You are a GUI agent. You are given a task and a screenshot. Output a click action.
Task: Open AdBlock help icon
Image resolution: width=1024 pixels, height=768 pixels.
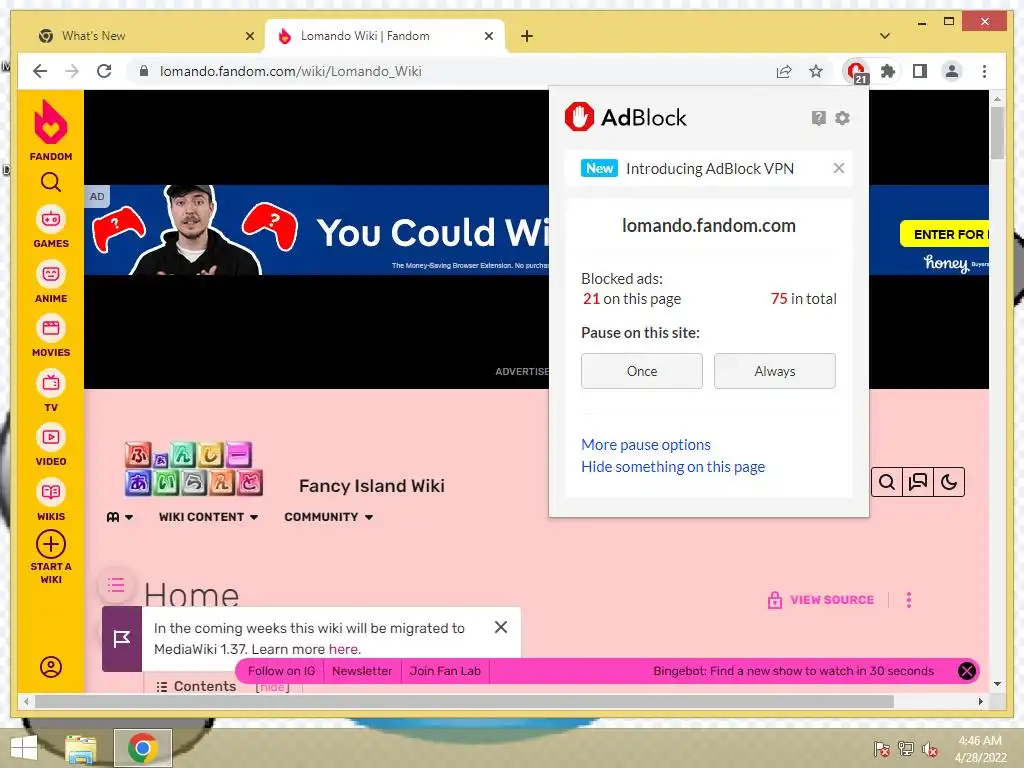(x=818, y=118)
